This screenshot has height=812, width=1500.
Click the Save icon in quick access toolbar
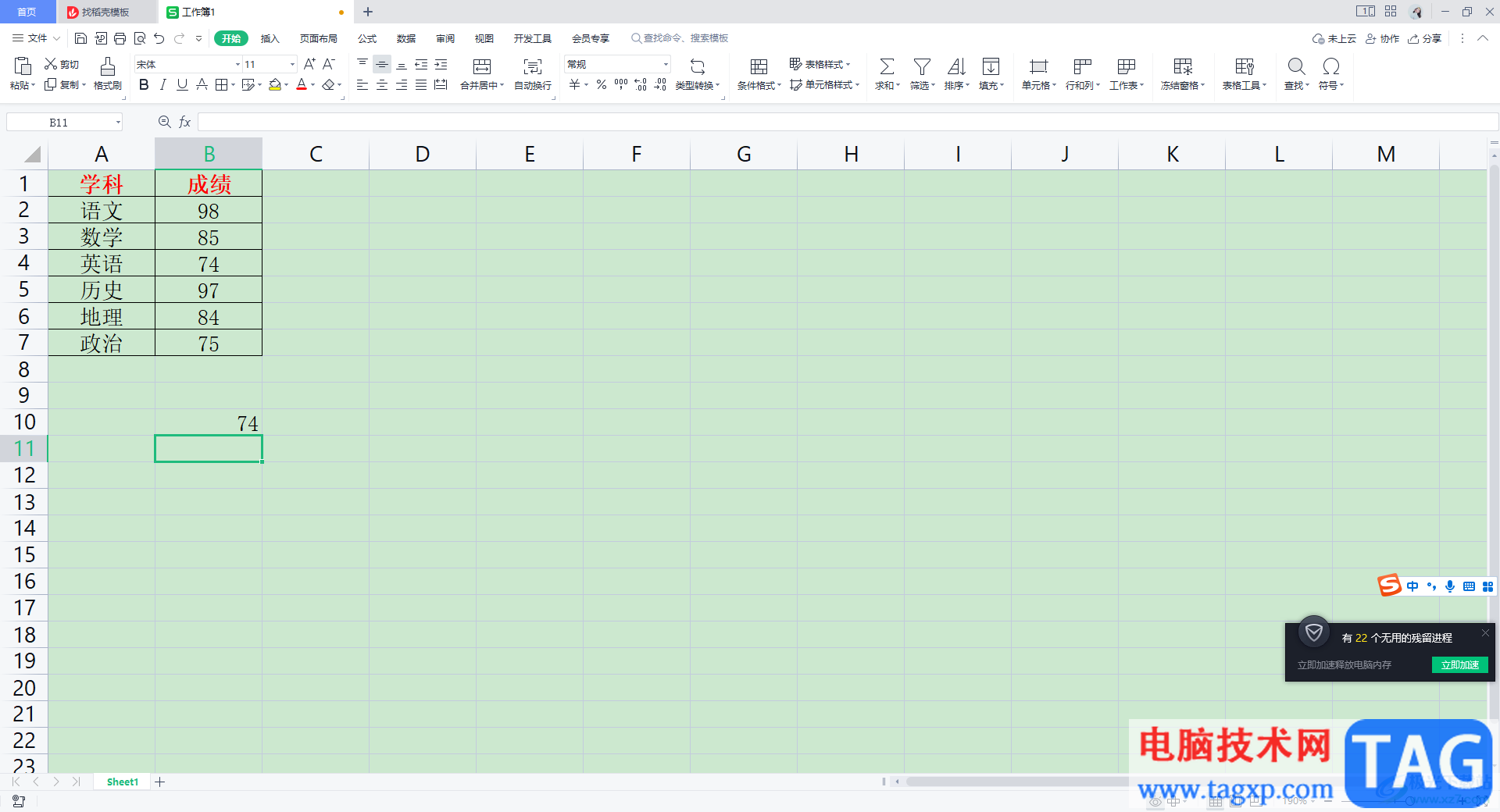pyautogui.click(x=80, y=38)
